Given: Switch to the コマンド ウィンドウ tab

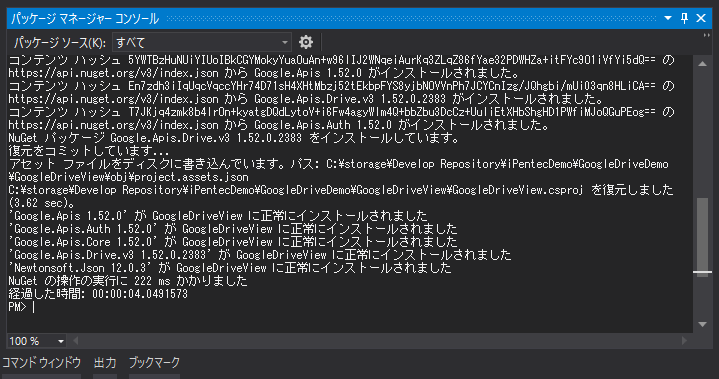Looking at the screenshot, I should (42, 363).
